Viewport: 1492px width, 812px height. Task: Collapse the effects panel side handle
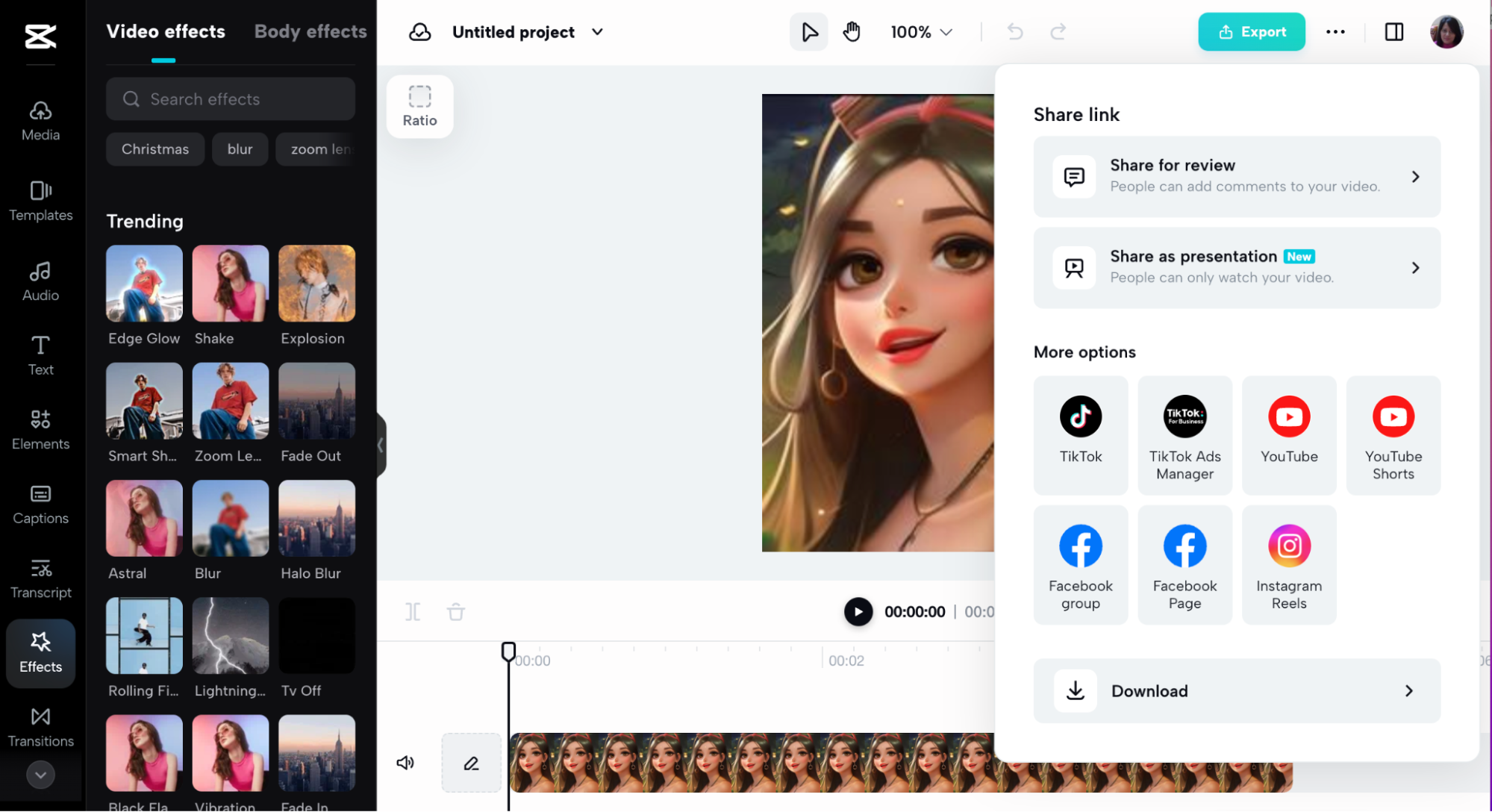coord(381,445)
